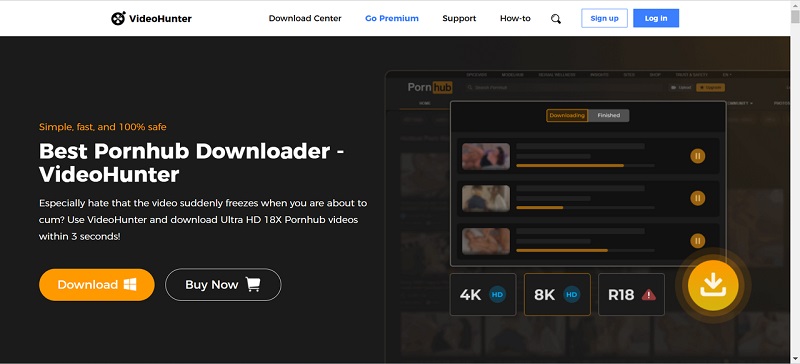Click the Sign up button
The image size is (800, 364).
(x=605, y=18)
